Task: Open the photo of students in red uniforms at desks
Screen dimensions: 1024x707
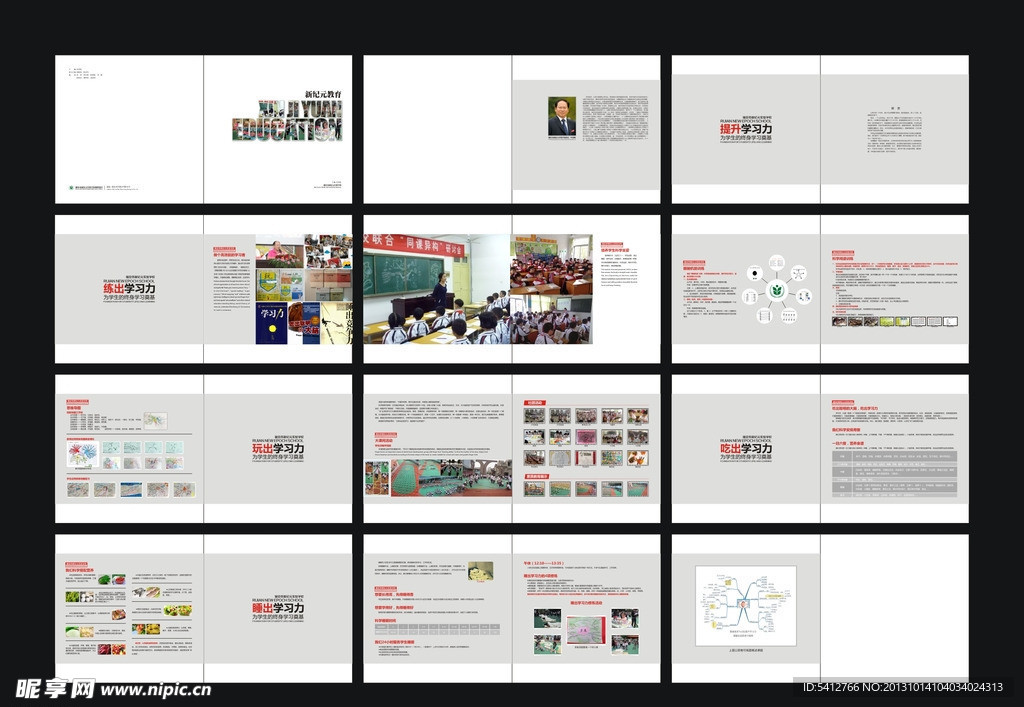Action: pos(552,264)
